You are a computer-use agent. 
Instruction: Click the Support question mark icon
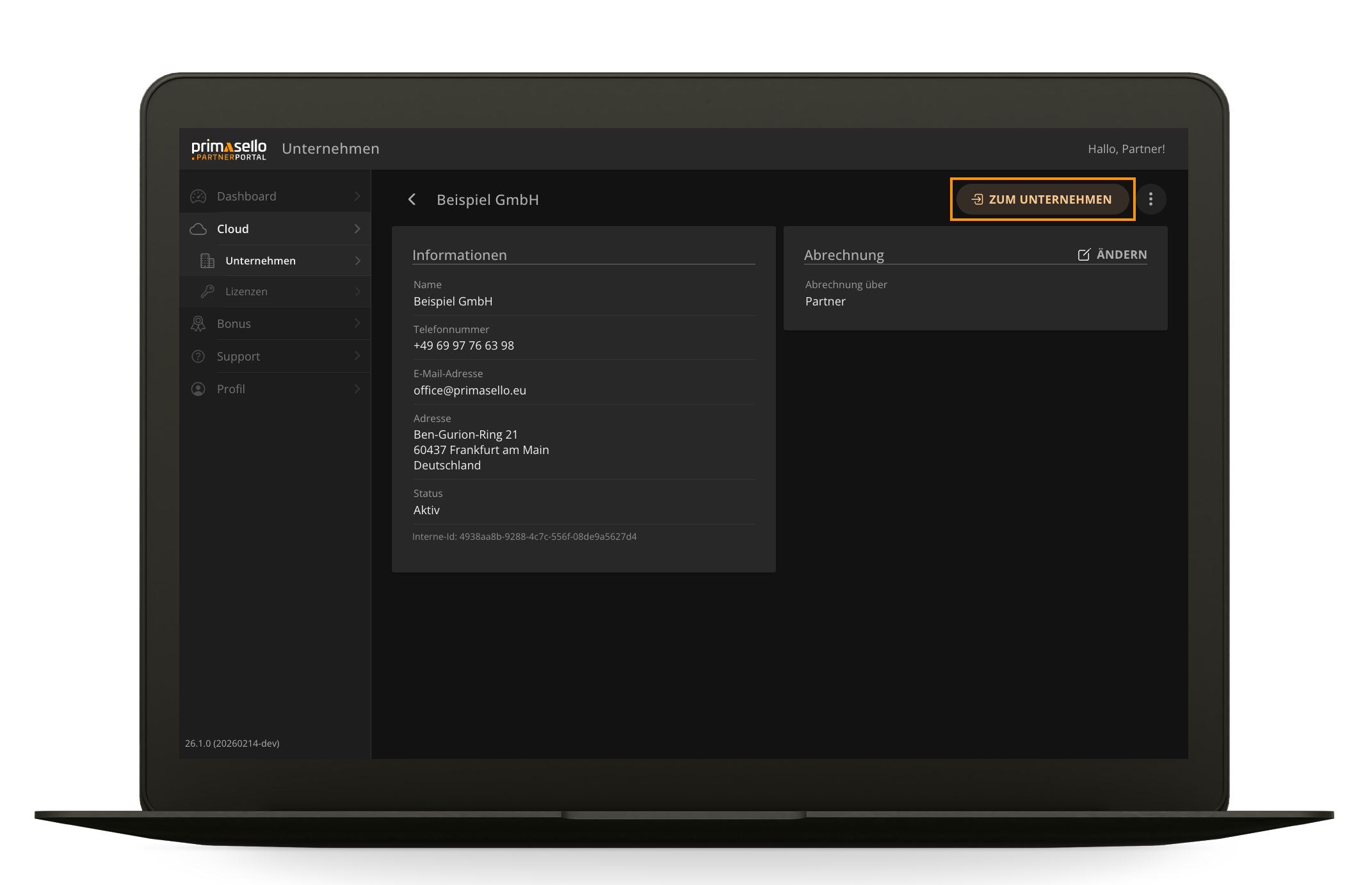[198, 356]
